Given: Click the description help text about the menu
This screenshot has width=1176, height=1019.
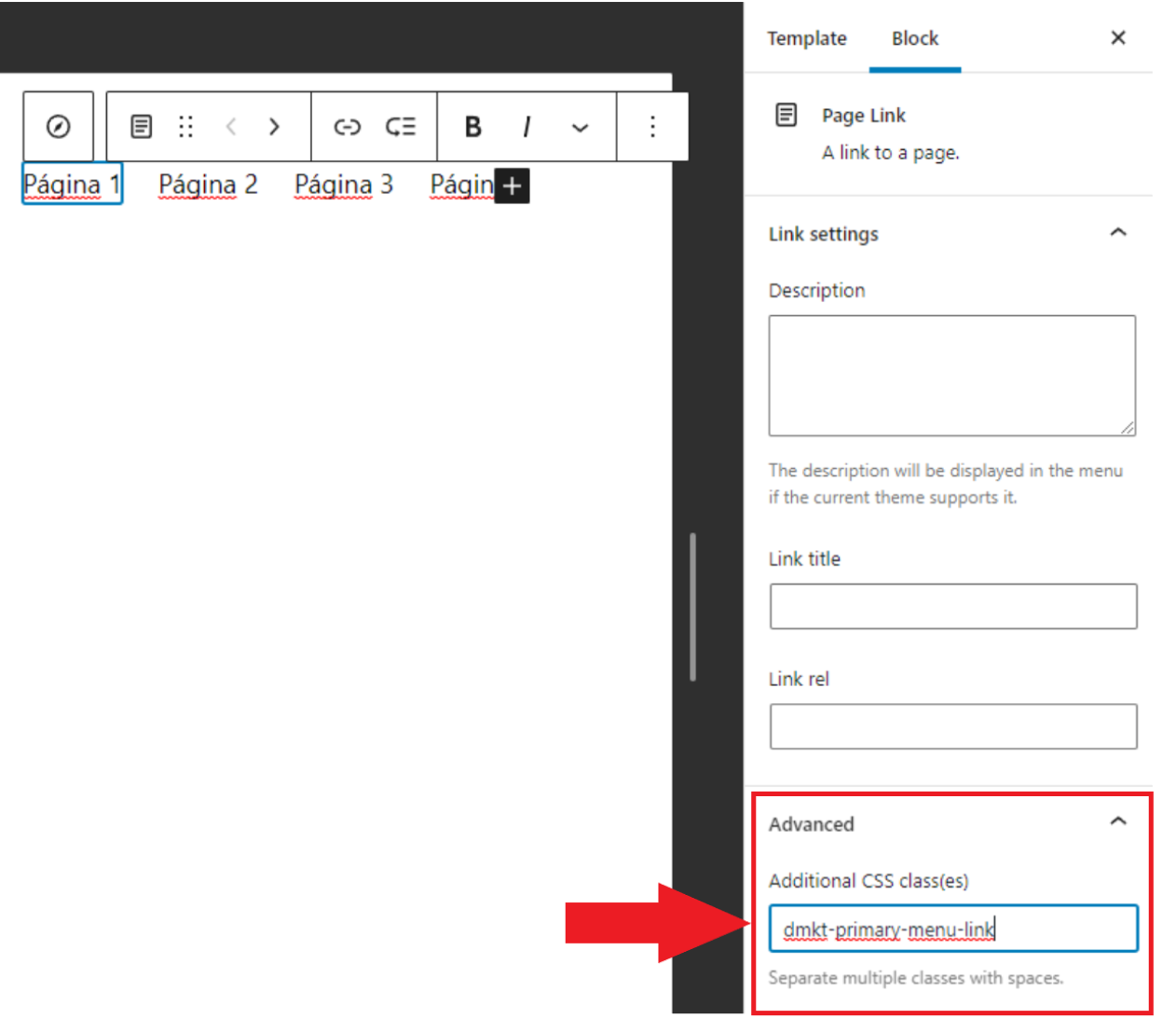Looking at the screenshot, I should tap(946, 484).
